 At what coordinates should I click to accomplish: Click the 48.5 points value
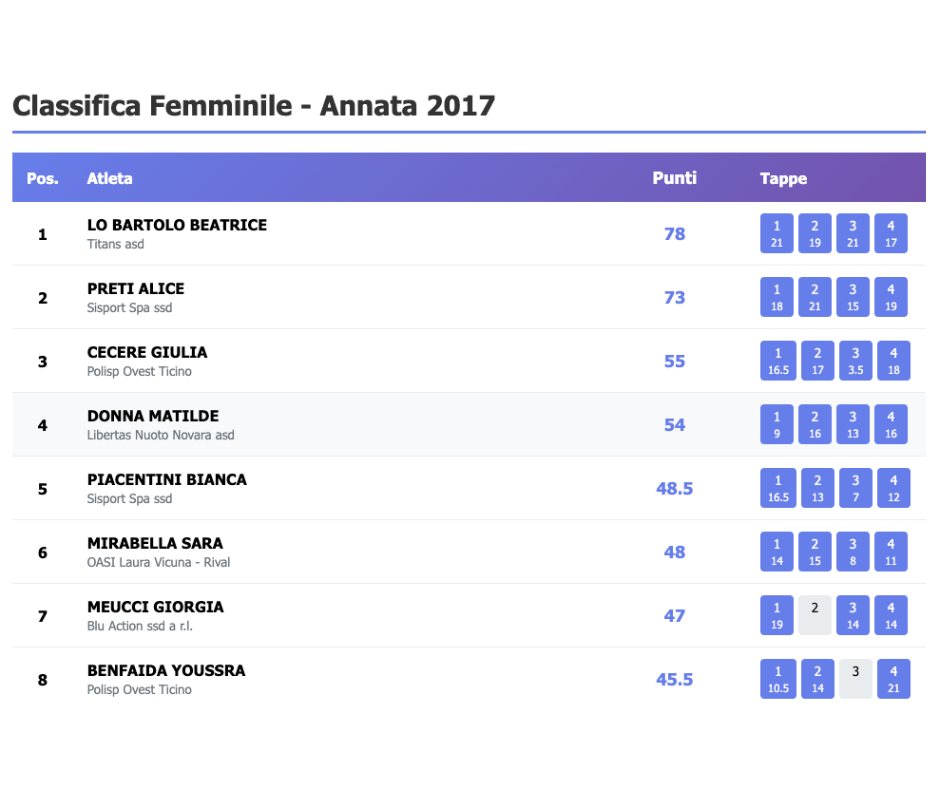[x=674, y=488]
